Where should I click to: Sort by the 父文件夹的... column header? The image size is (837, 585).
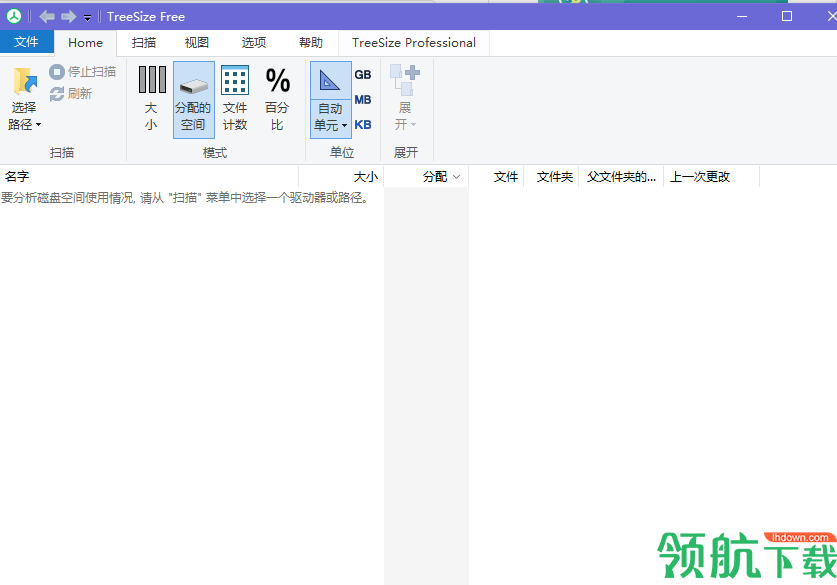[621, 177]
